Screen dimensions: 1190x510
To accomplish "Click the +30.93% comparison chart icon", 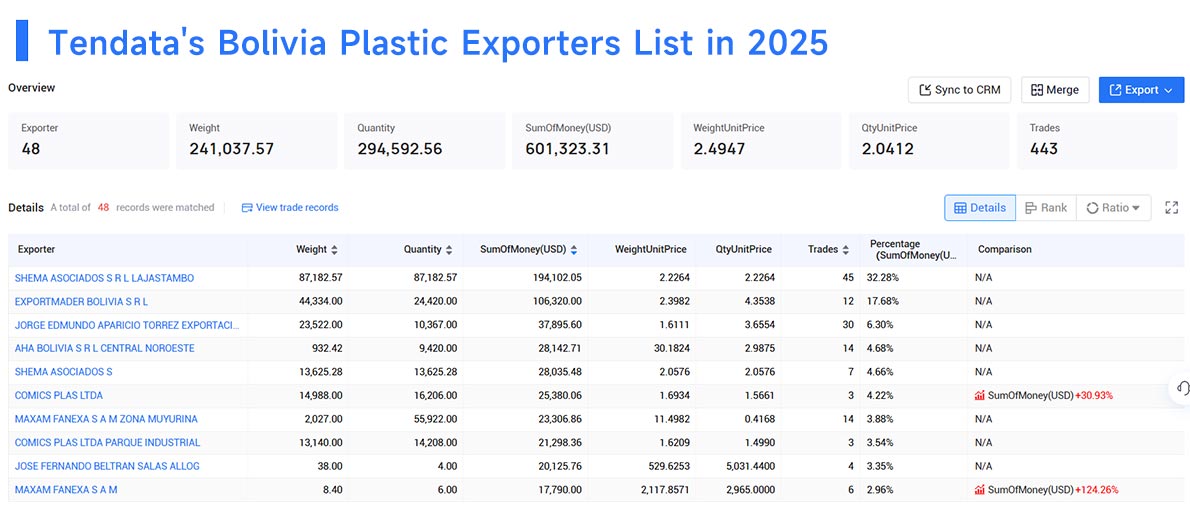I will (980, 395).
